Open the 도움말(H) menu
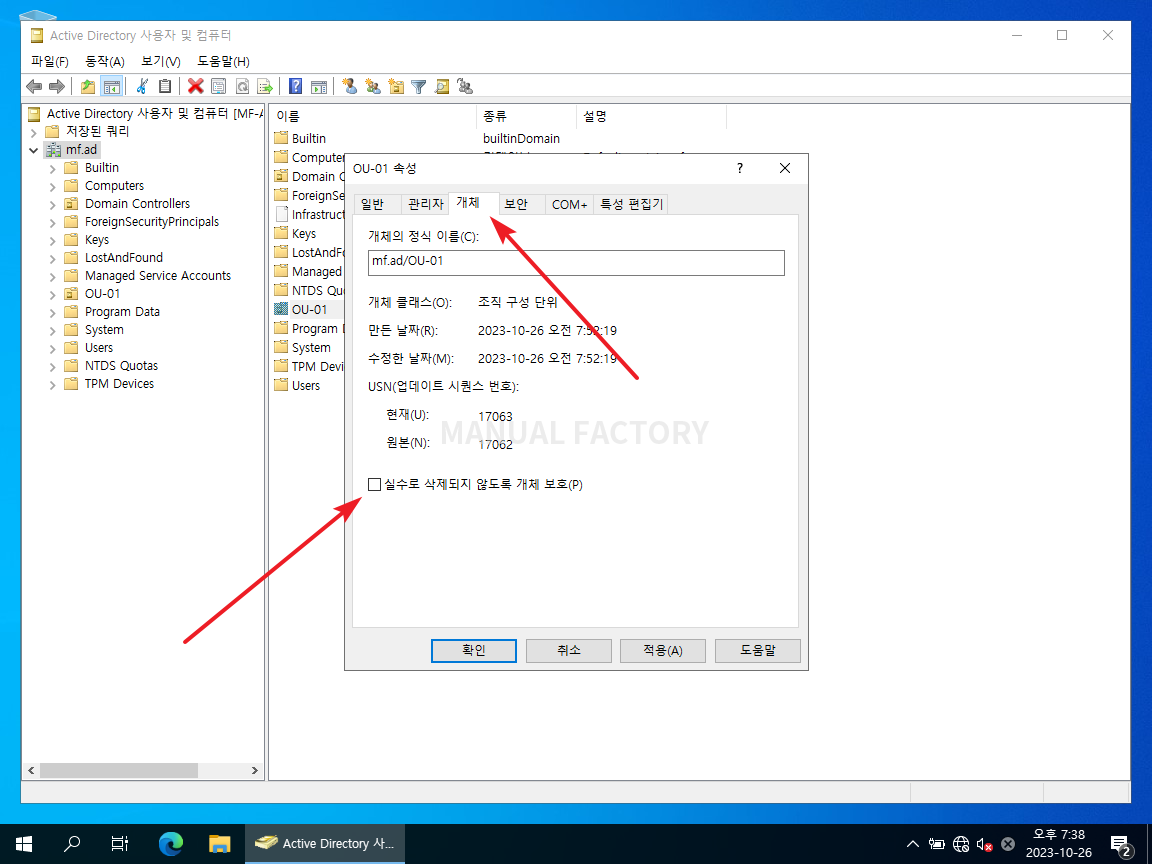 coord(223,62)
